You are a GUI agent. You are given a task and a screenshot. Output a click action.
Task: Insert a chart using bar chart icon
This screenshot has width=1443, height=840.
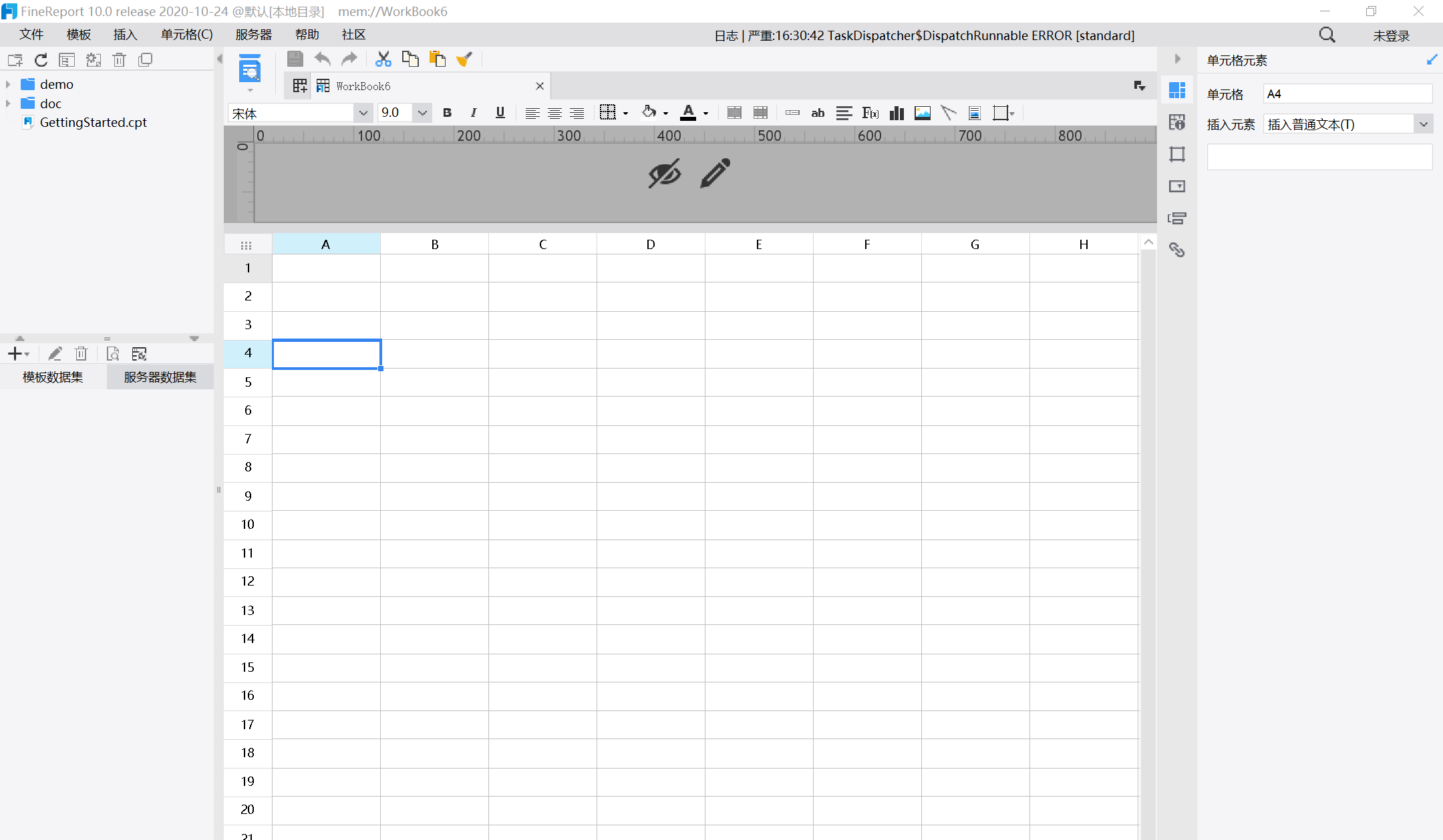(x=897, y=113)
